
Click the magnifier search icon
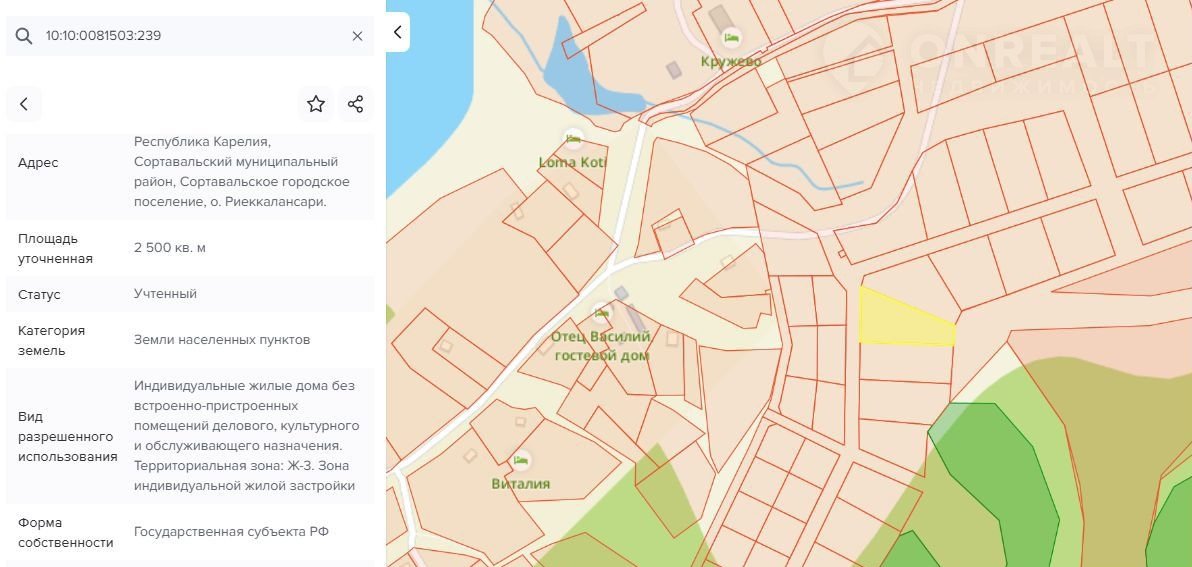click(24, 36)
